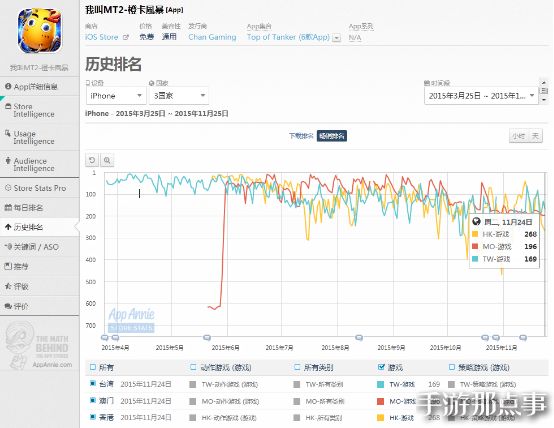
Task: Click the magnifier zoom chart icon
Action: (x=107, y=160)
